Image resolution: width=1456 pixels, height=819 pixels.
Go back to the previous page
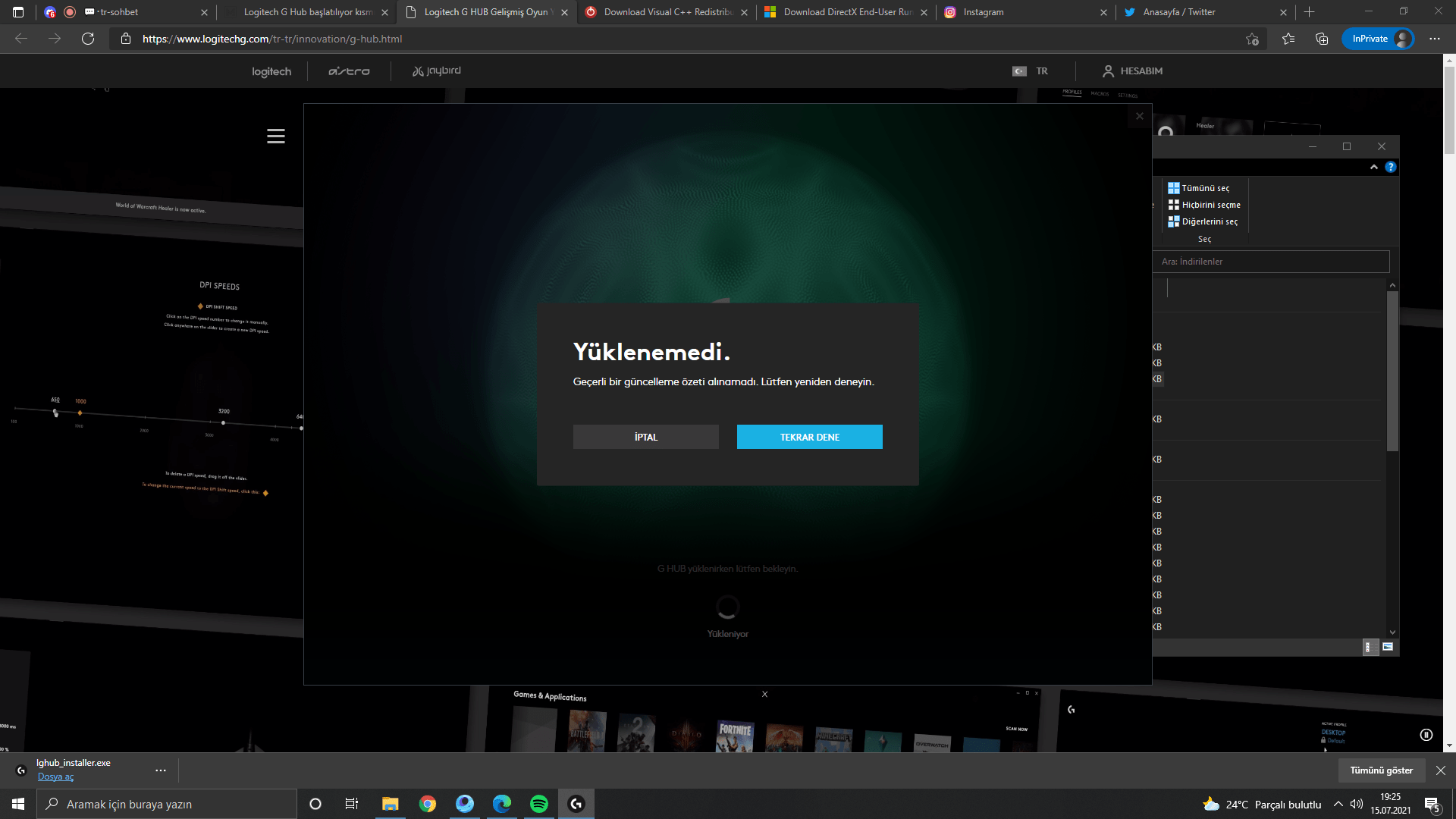click(21, 39)
